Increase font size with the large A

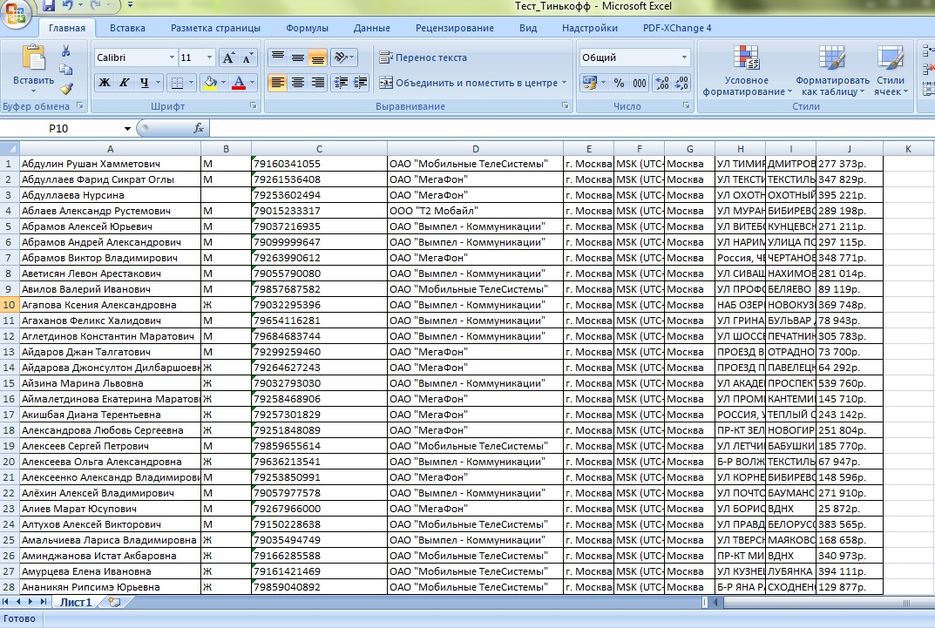click(228, 58)
